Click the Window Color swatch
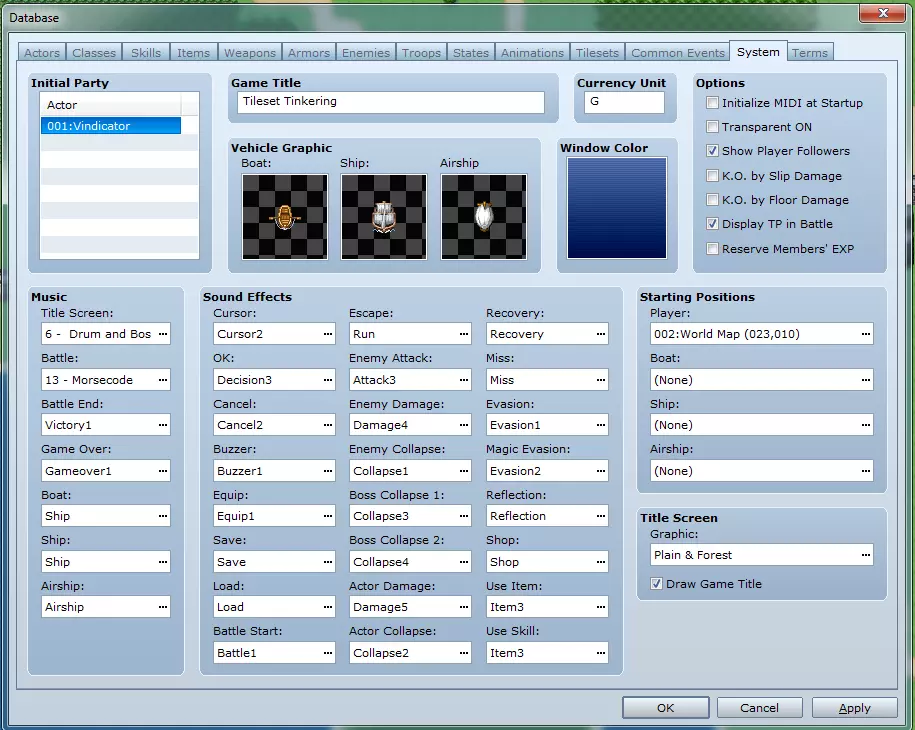Image resolution: width=915 pixels, height=730 pixels. click(616, 209)
